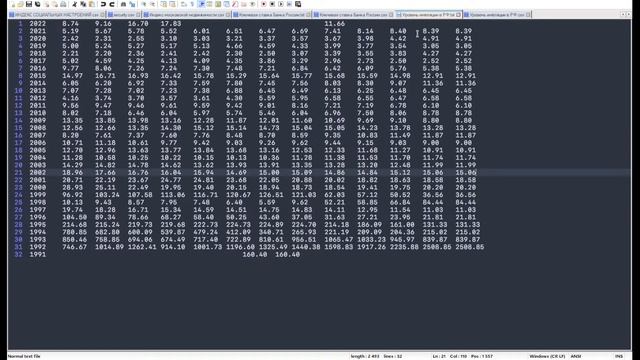Print the current document
The width and height of the screenshot is (640, 360).
point(63,4)
